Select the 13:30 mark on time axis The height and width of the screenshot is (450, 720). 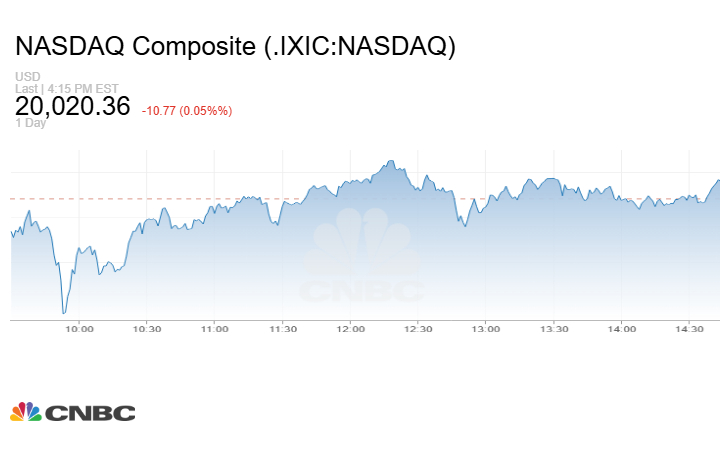pyautogui.click(x=554, y=329)
